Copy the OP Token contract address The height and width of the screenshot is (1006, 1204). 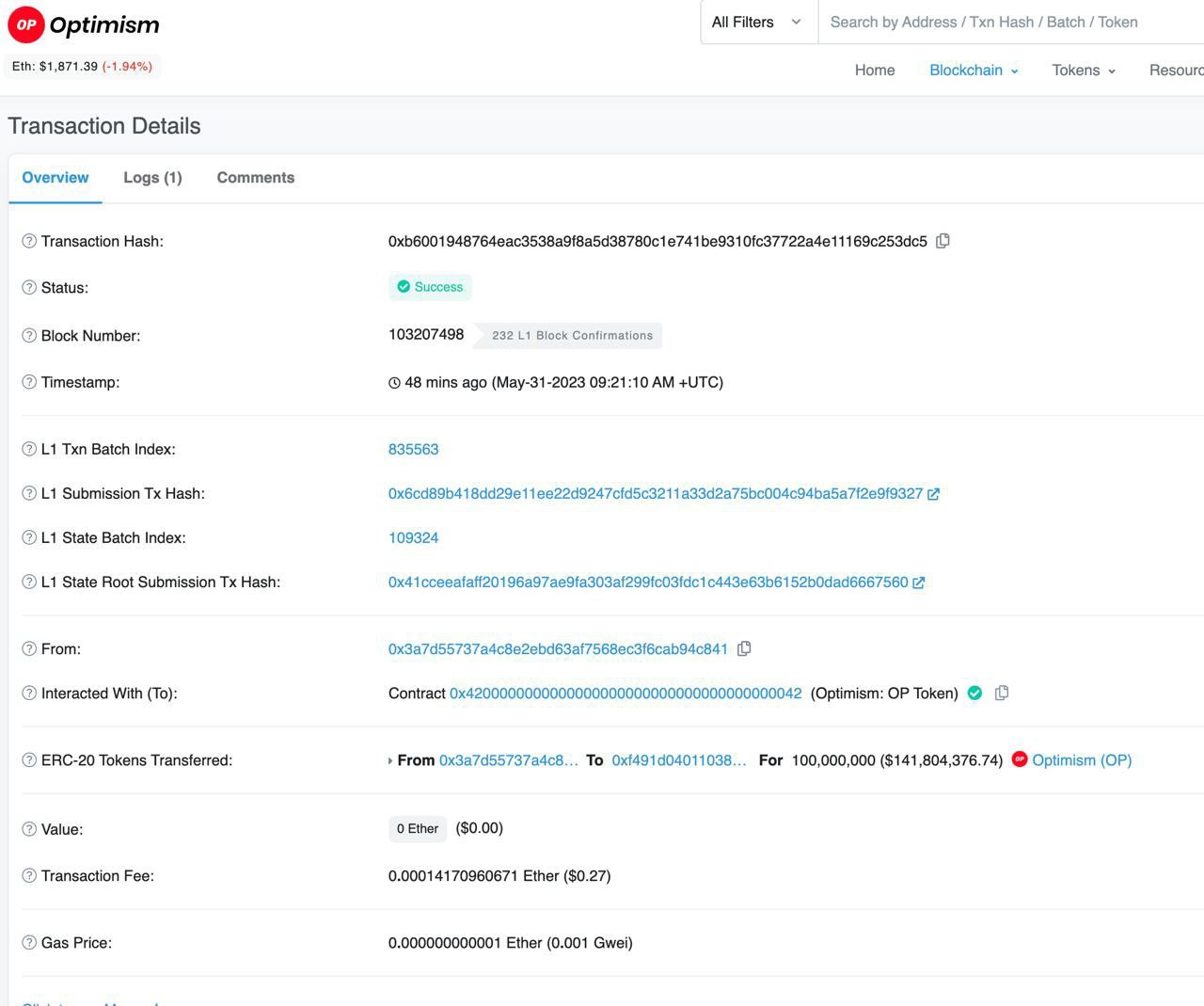click(x=1002, y=693)
